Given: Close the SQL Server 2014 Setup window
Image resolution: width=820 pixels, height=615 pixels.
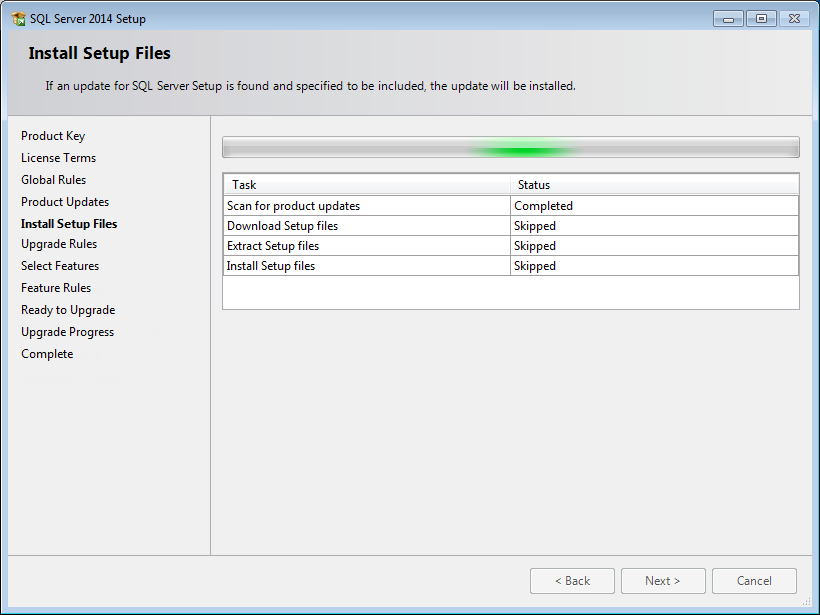Looking at the screenshot, I should point(794,19).
